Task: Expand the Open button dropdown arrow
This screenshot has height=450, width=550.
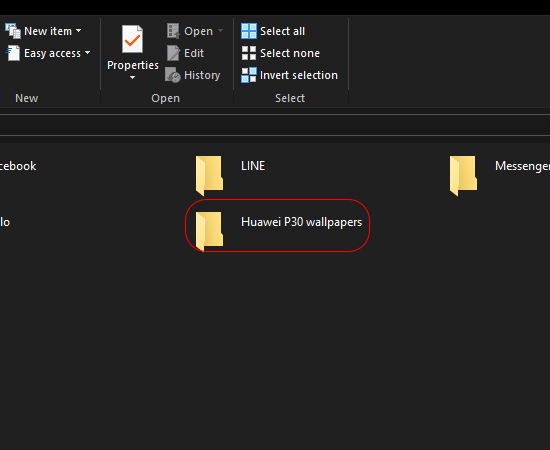Action: pyautogui.click(x=220, y=31)
